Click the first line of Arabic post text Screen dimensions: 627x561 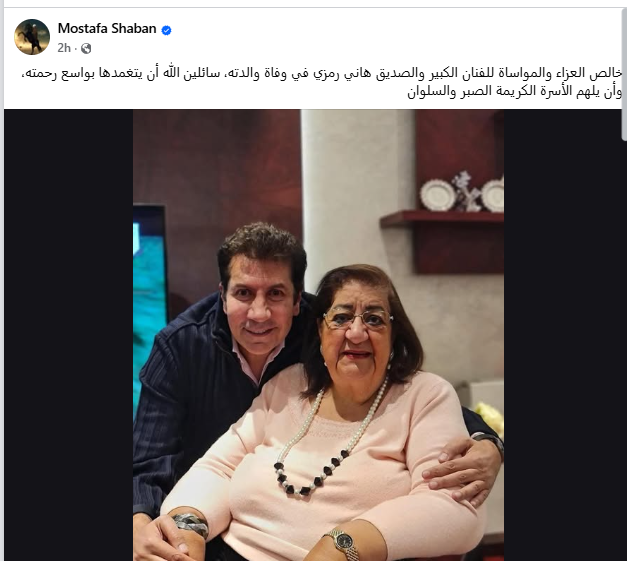322,74
